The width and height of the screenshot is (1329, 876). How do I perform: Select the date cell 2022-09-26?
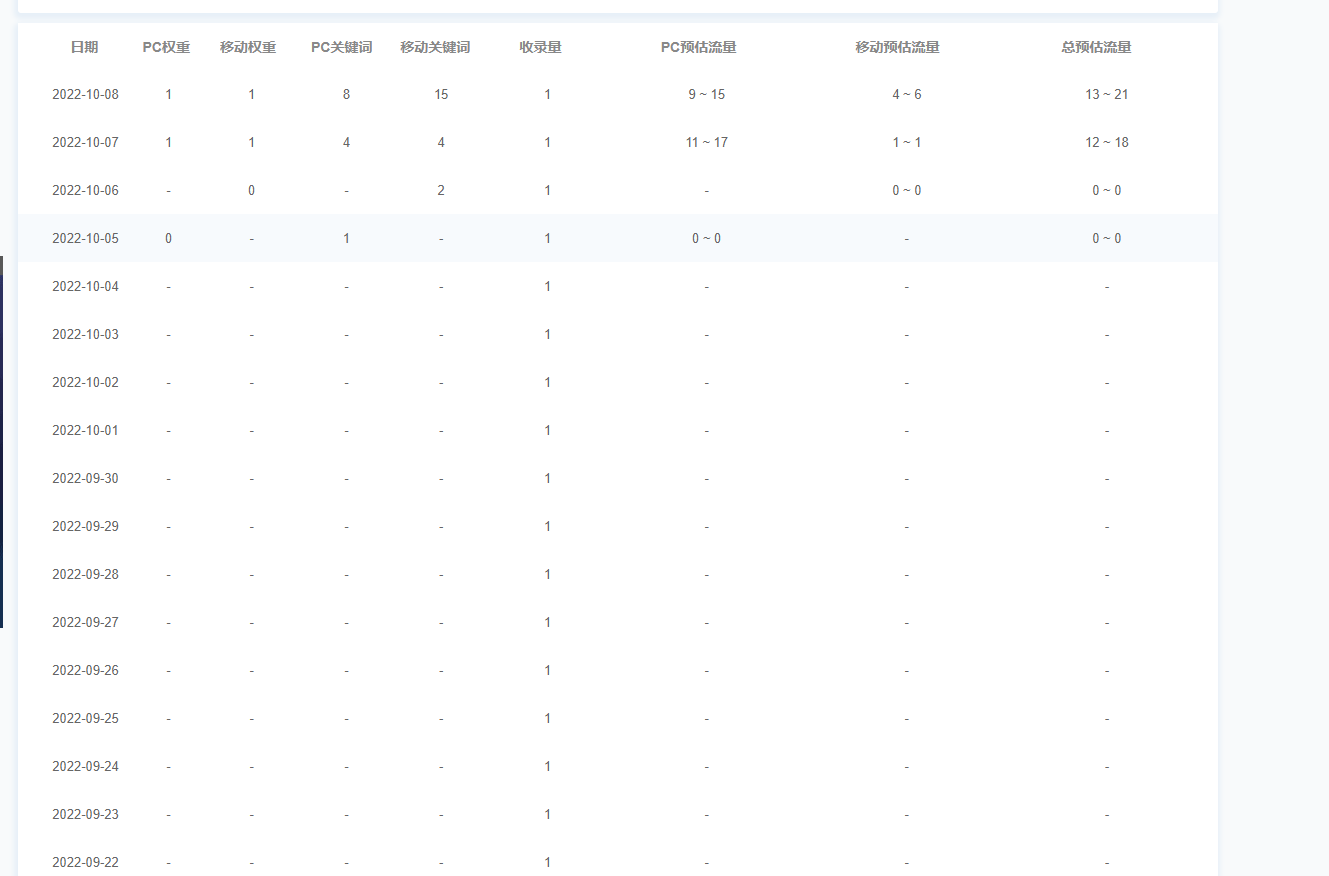[x=85, y=670]
